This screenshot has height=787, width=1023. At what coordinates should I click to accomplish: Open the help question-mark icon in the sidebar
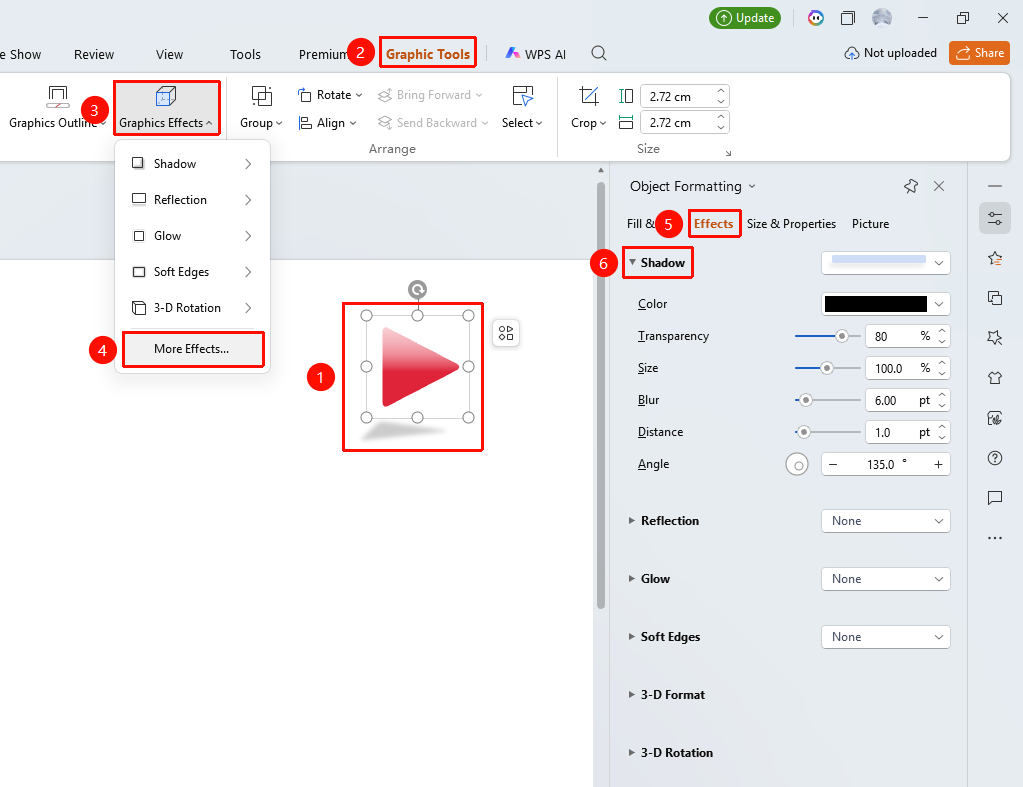995,458
